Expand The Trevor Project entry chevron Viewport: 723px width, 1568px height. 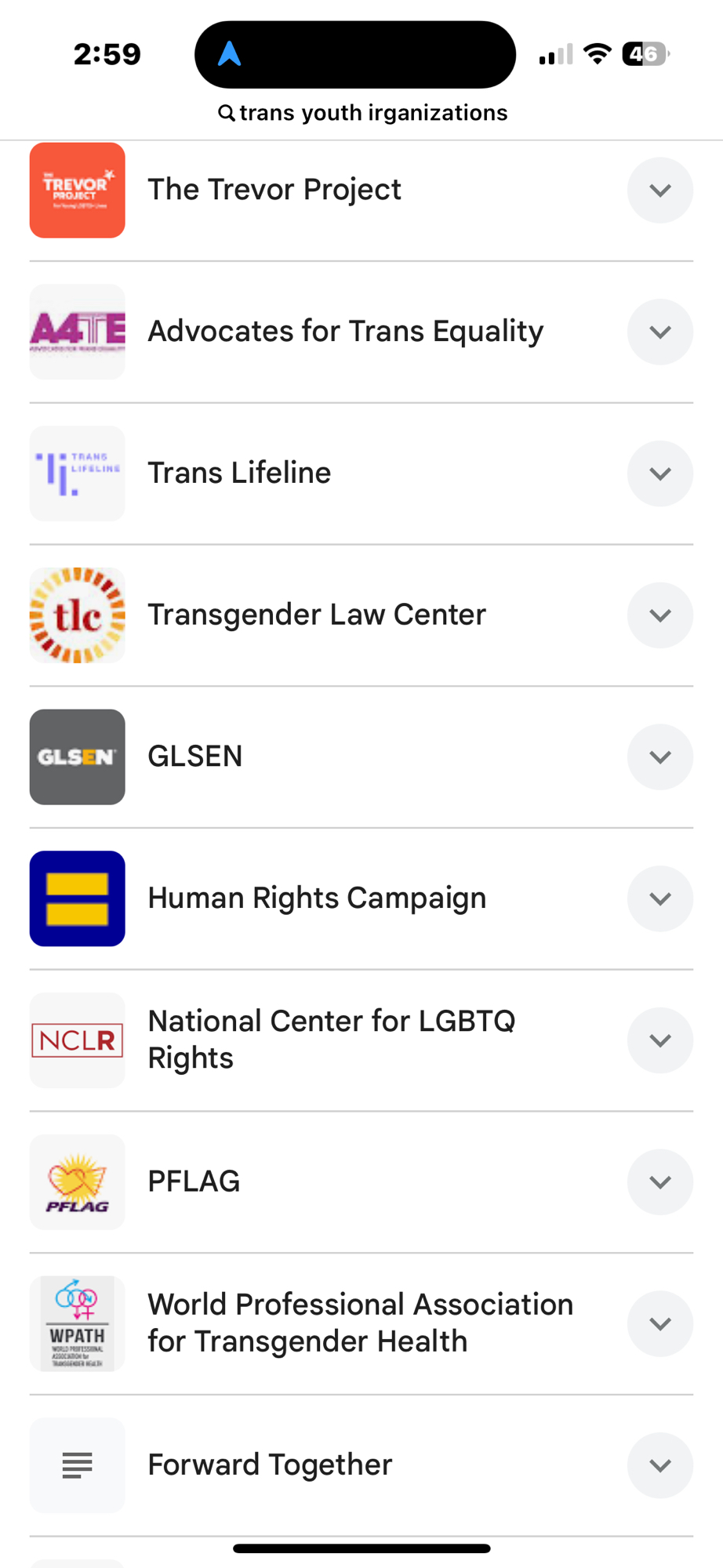659,190
